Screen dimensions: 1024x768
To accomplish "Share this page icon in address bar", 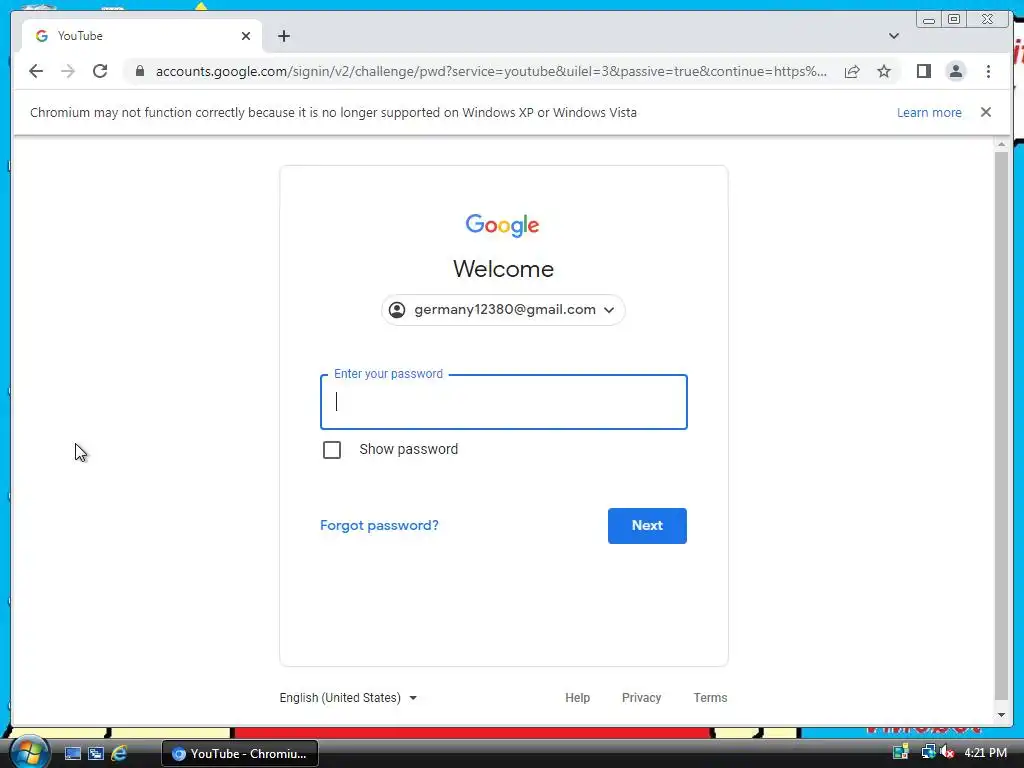I will click(852, 71).
